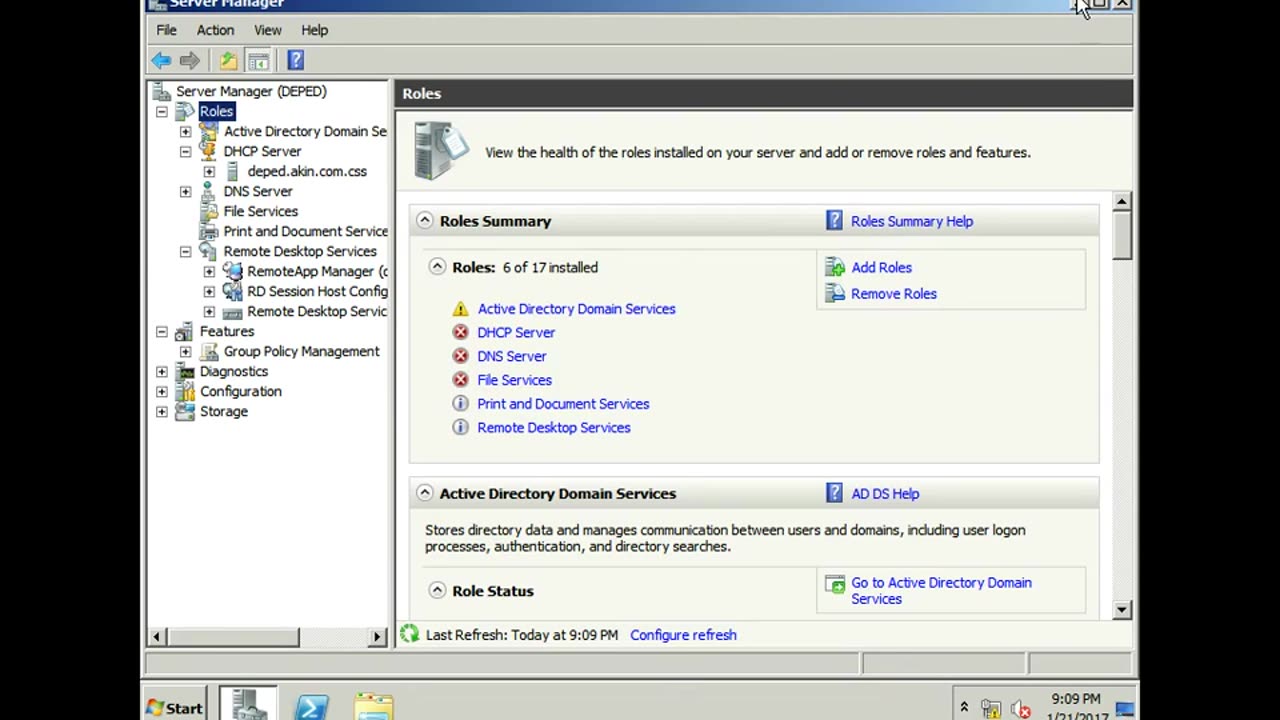The height and width of the screenshot is (720, 1280).
Task: Click the Roles Summary Help icon
Action: pyautogui.click(x=834, y=221)
